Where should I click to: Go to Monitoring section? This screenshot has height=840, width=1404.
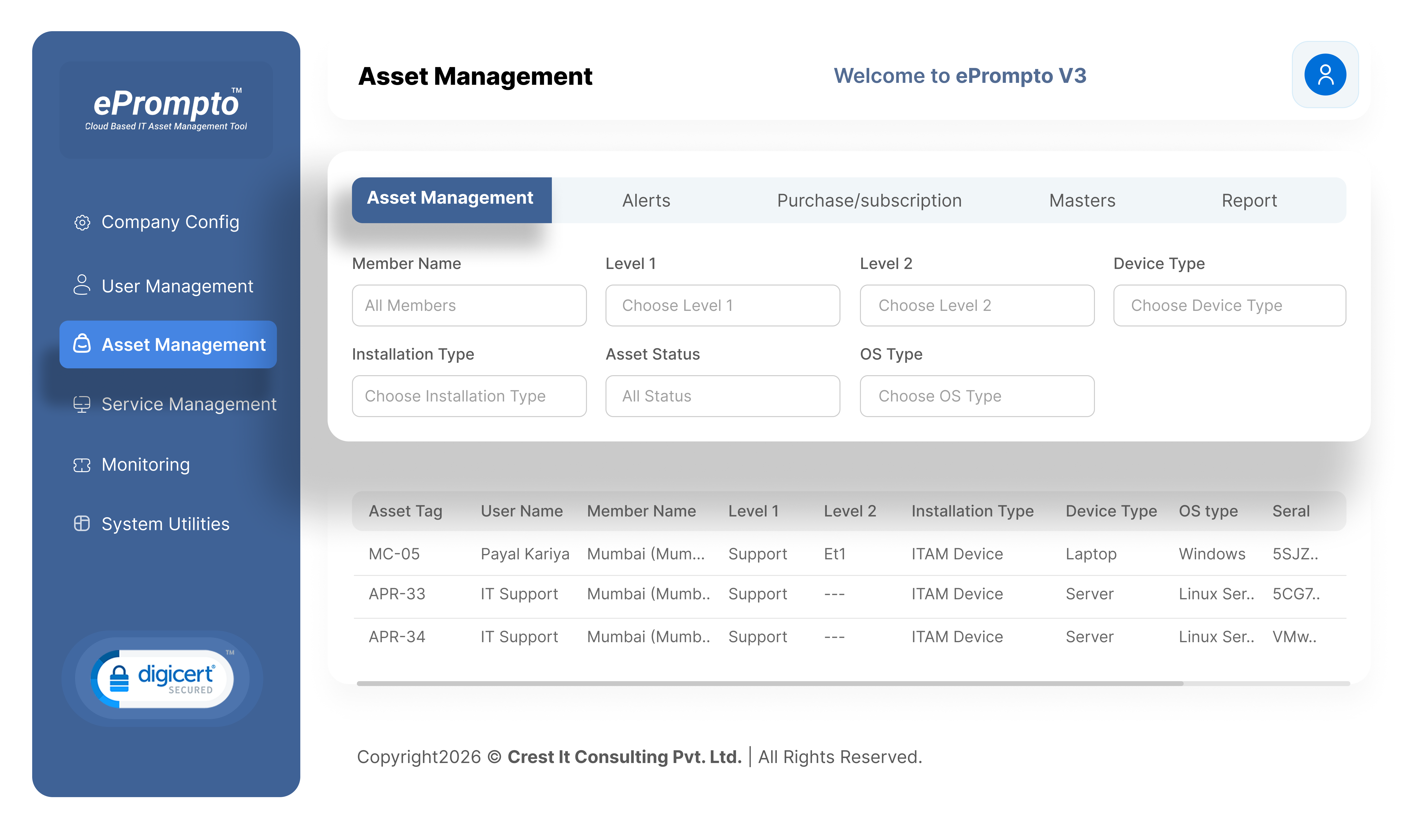tap(146, 465)
